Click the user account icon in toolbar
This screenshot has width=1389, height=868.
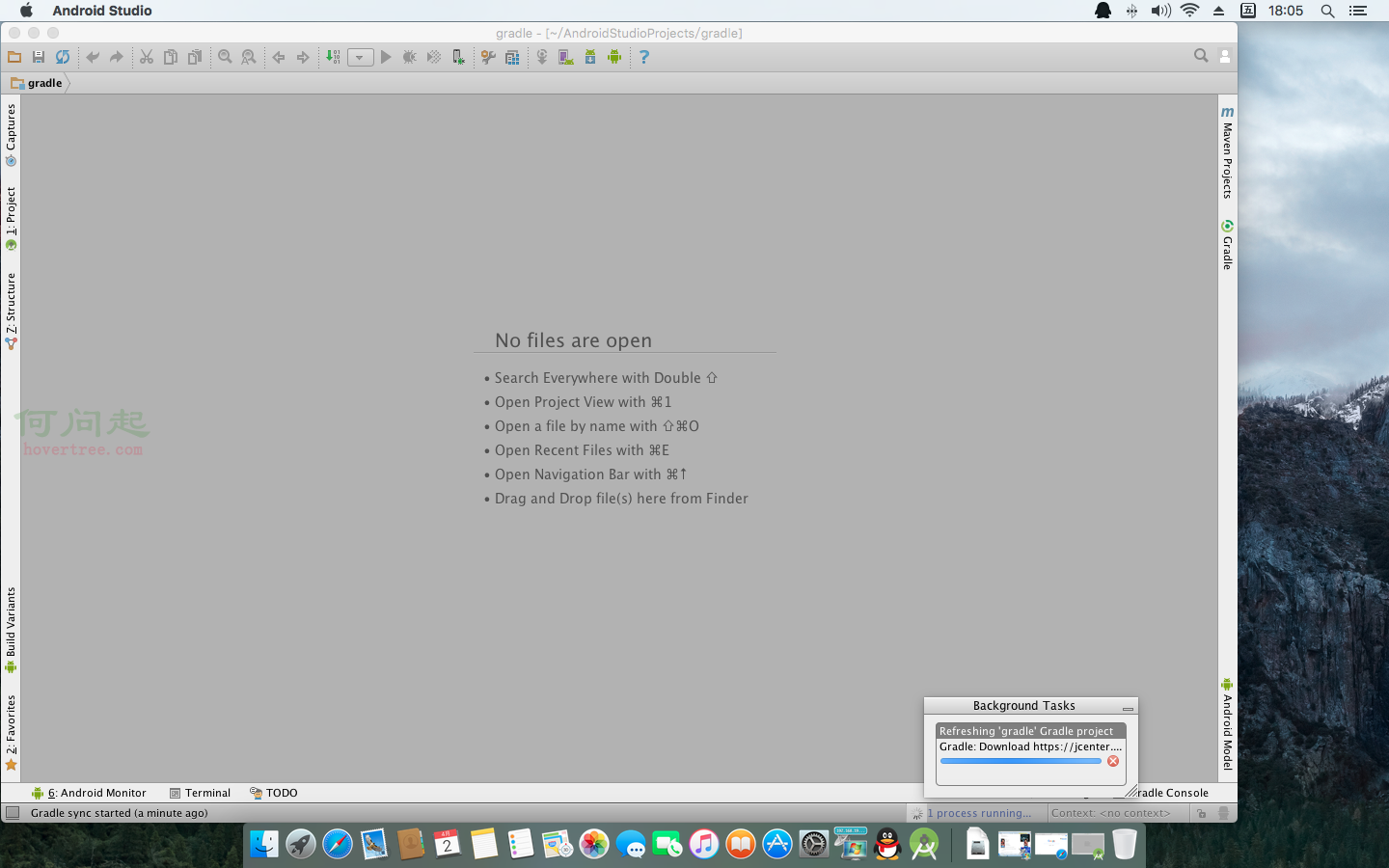pyautogui.click(x=1225, y=57)
